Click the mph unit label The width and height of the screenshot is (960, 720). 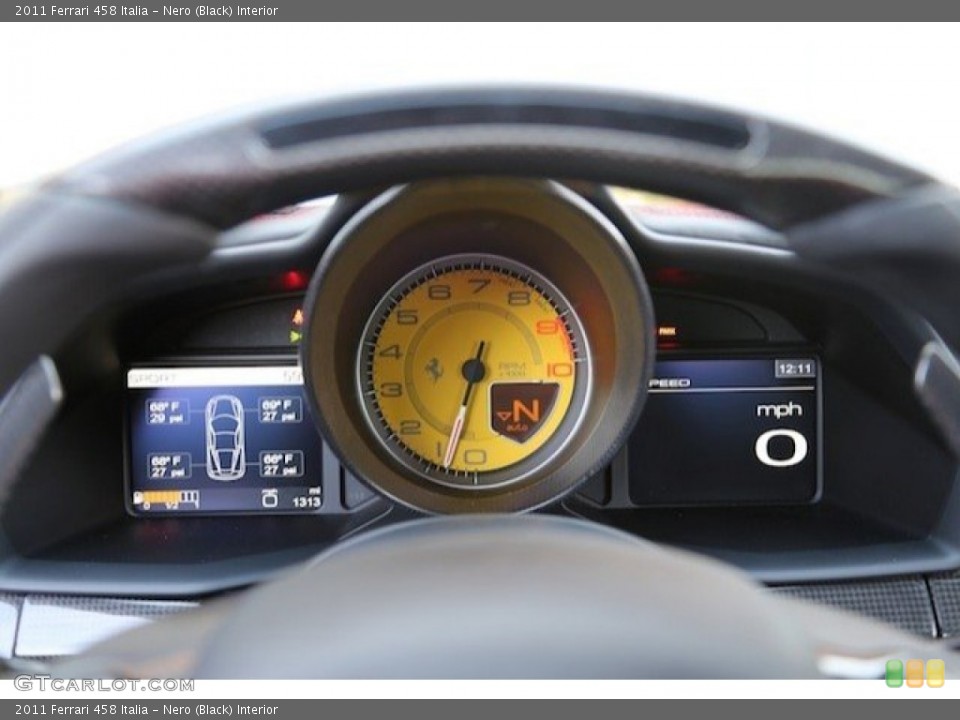(779, 410)
